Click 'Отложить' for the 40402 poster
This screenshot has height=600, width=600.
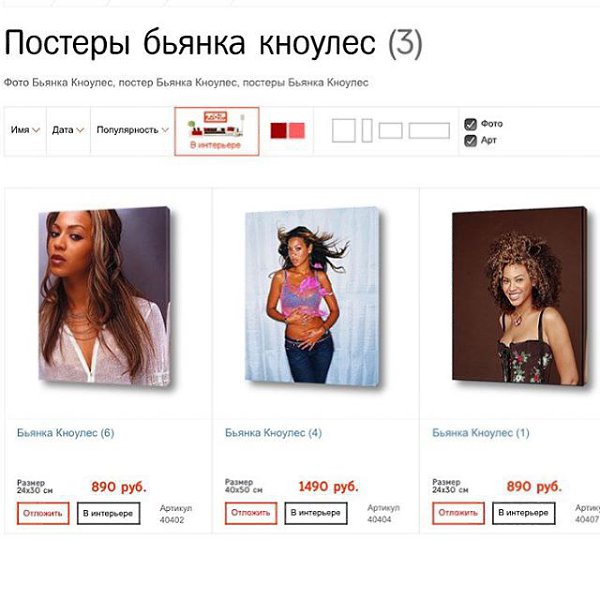pos(43,513)
